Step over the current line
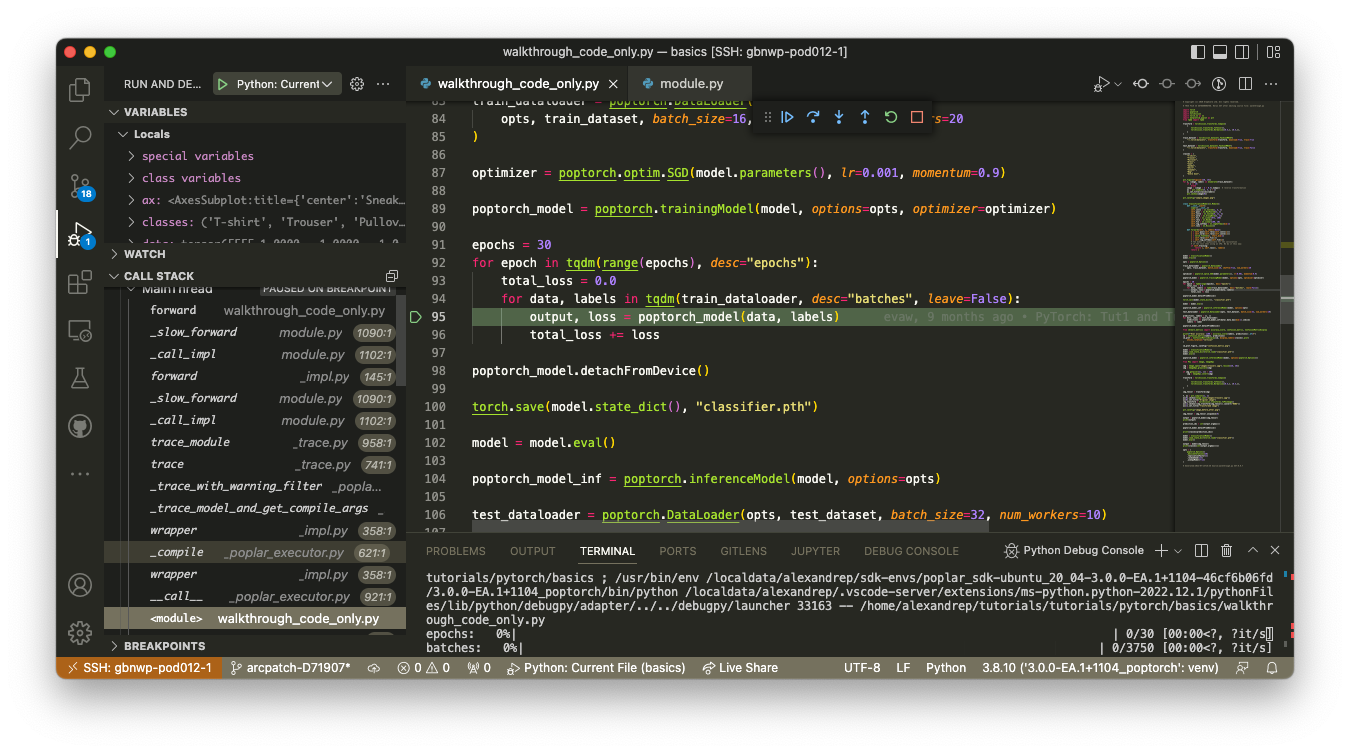The image size is (1350, 753). pos(813,117)
